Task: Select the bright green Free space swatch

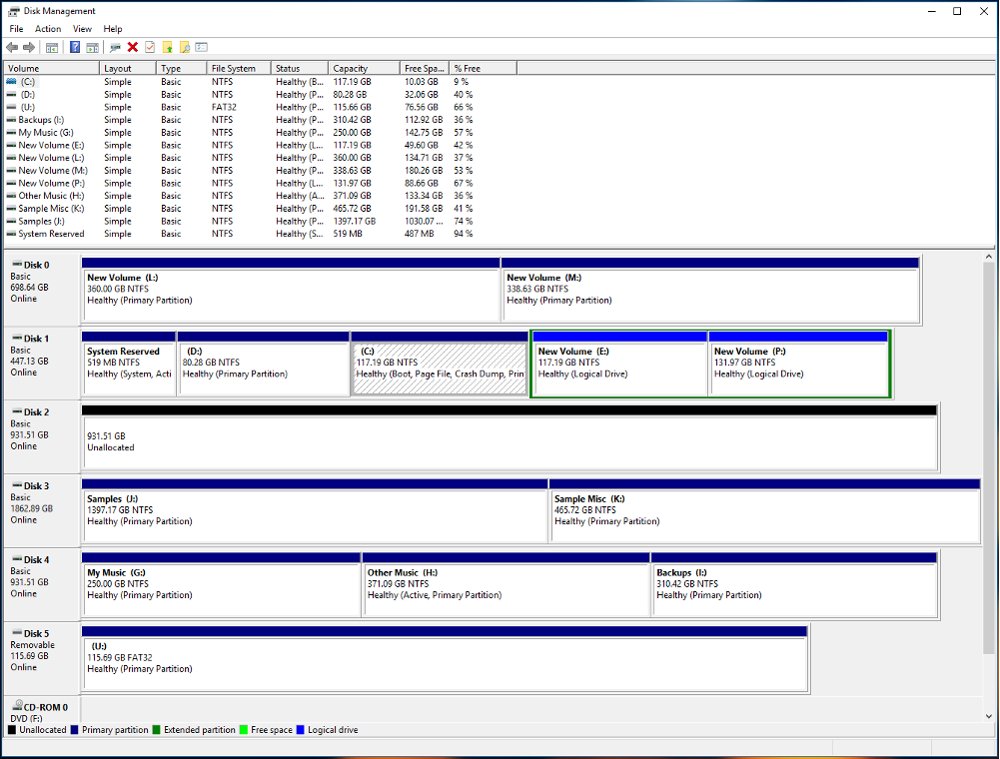Action: click(x=244, y=730)
